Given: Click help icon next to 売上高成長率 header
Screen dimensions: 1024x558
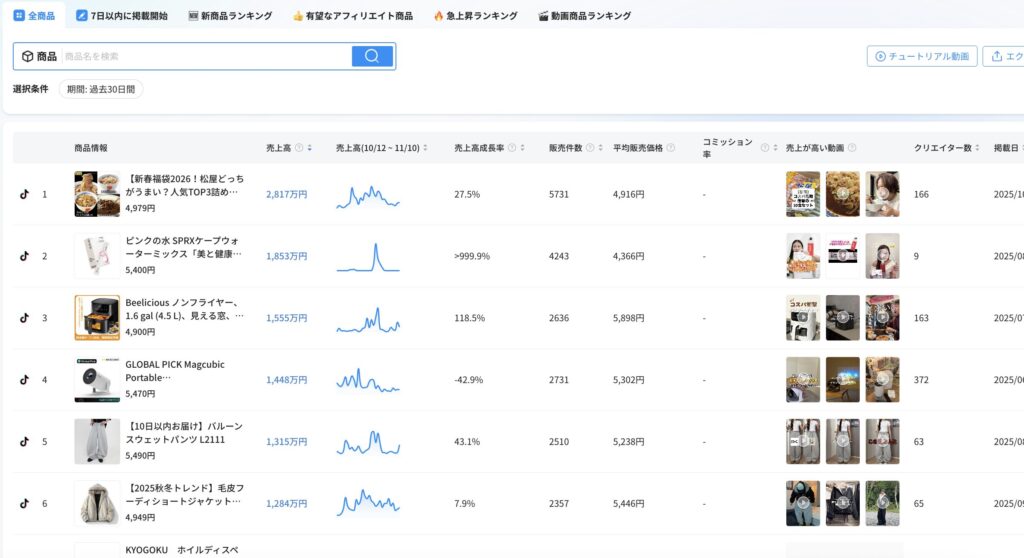Looking at the screenshot, I should 512,148.
